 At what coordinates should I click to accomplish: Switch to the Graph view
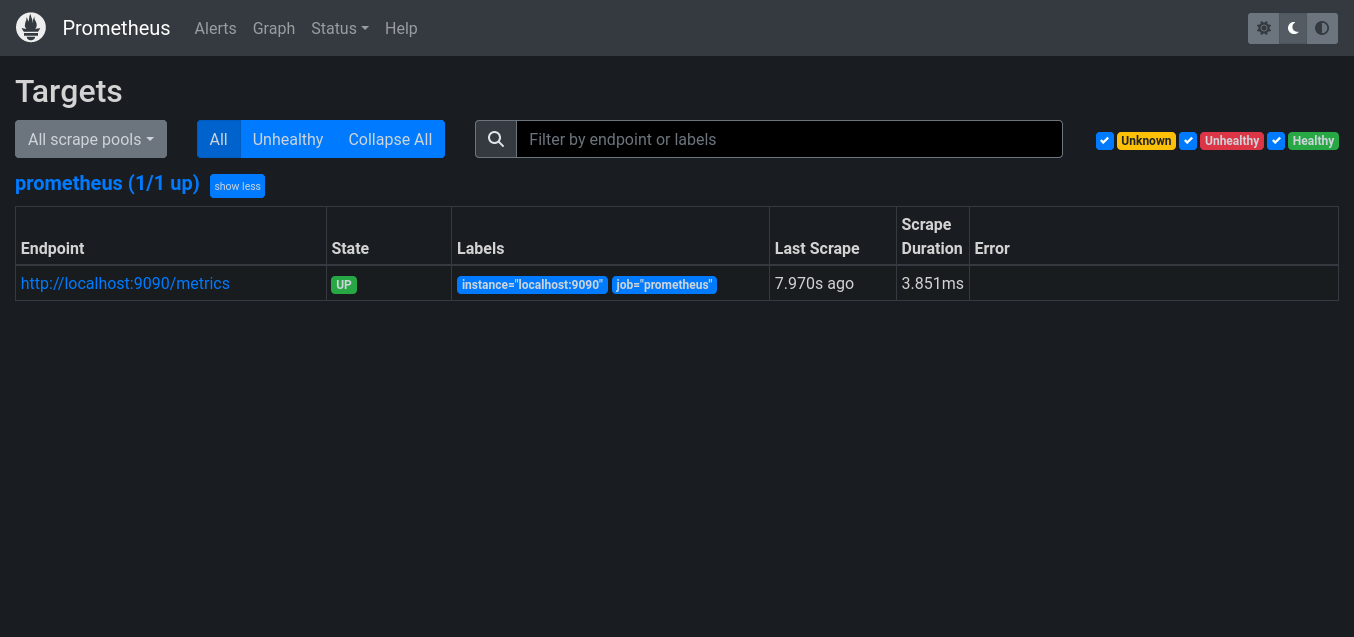(x=273, y=28)
